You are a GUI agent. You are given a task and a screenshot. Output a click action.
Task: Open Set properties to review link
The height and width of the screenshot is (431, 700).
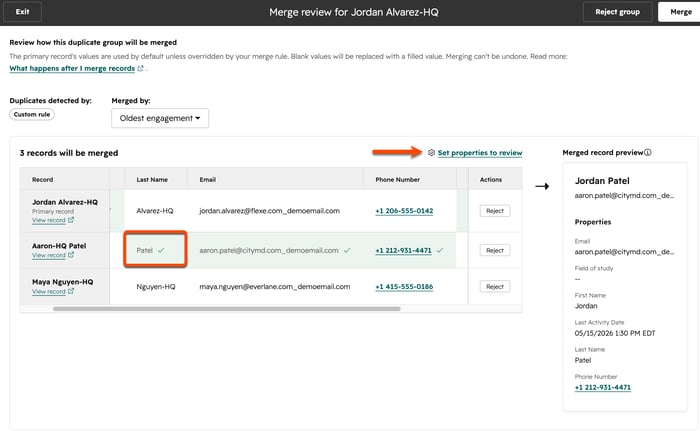(x=479, y=153)
